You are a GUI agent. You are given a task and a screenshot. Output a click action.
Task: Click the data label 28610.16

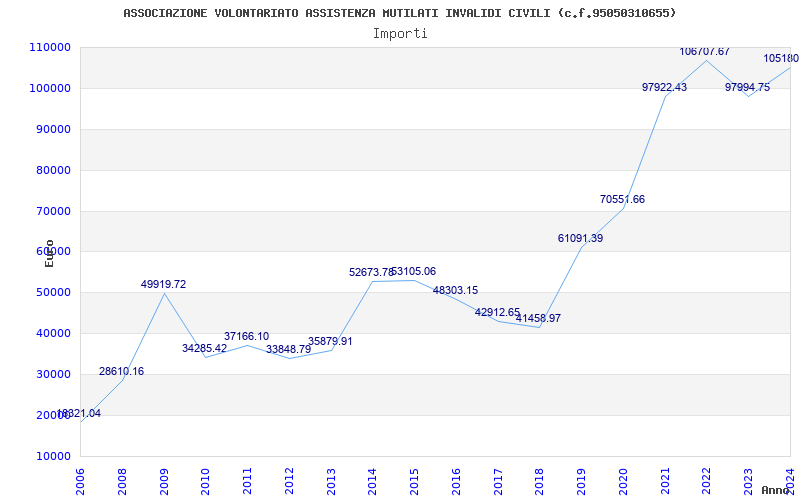[121, 371]
